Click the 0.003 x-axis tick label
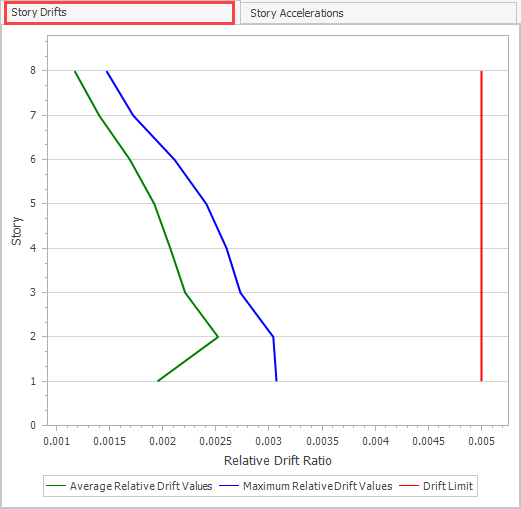521x509 pixels. point(268,441)
